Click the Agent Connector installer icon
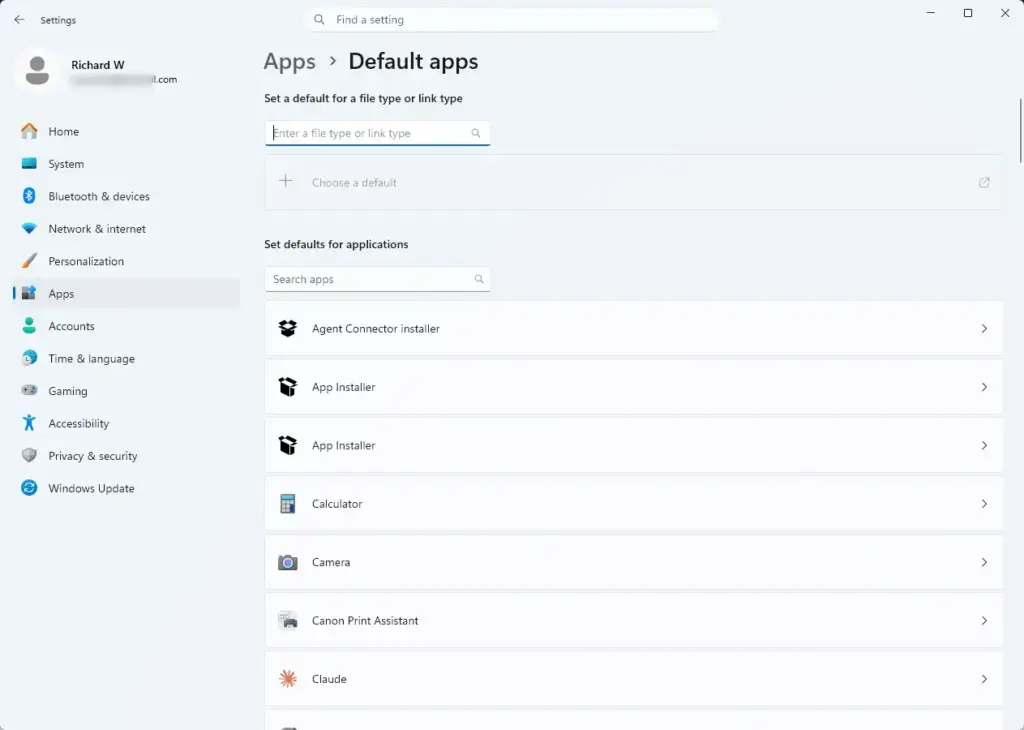This screenshot has width=1024, height=730. [x=287, y=328]
